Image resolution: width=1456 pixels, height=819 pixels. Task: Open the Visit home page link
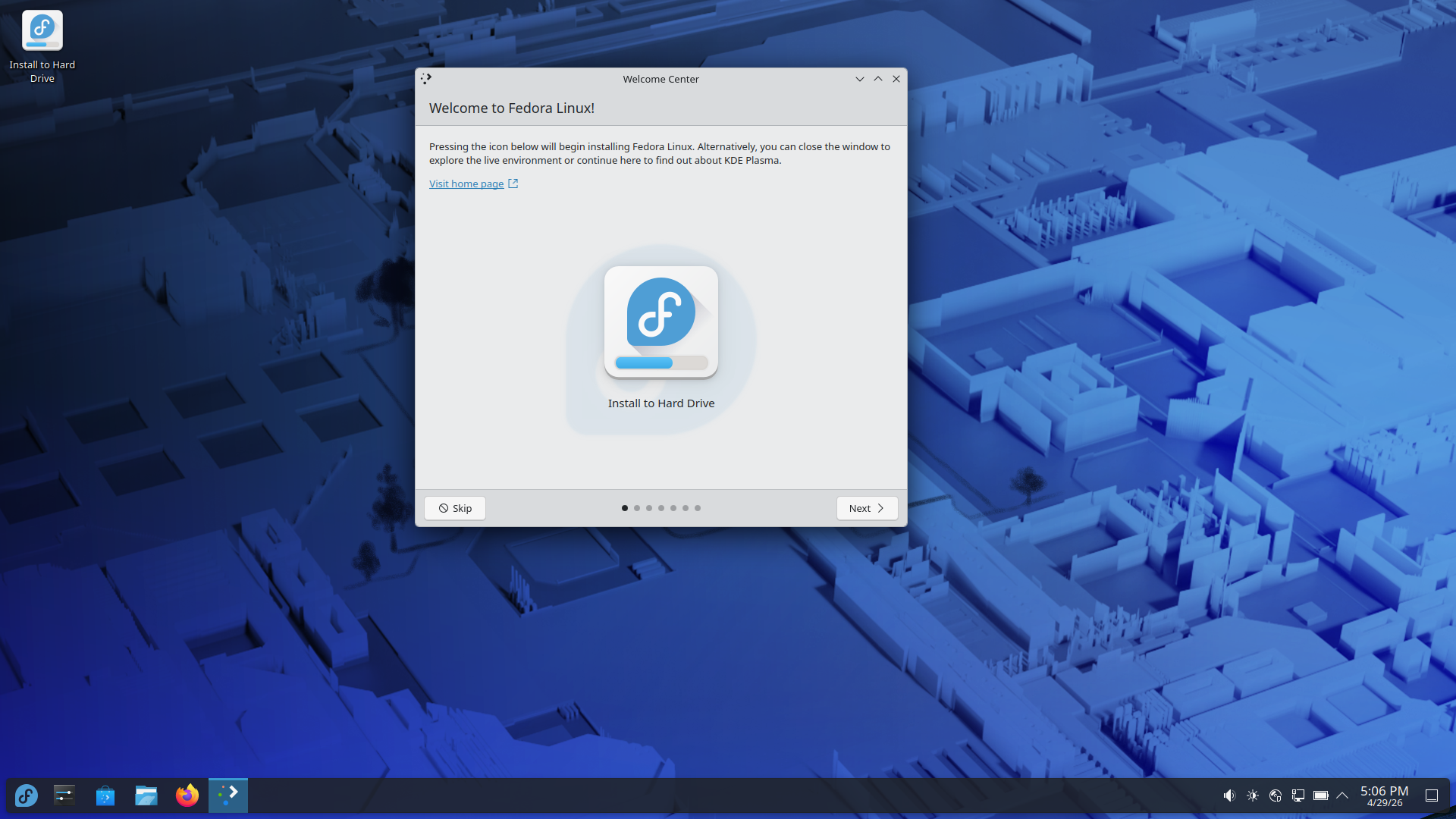point(466,184)
